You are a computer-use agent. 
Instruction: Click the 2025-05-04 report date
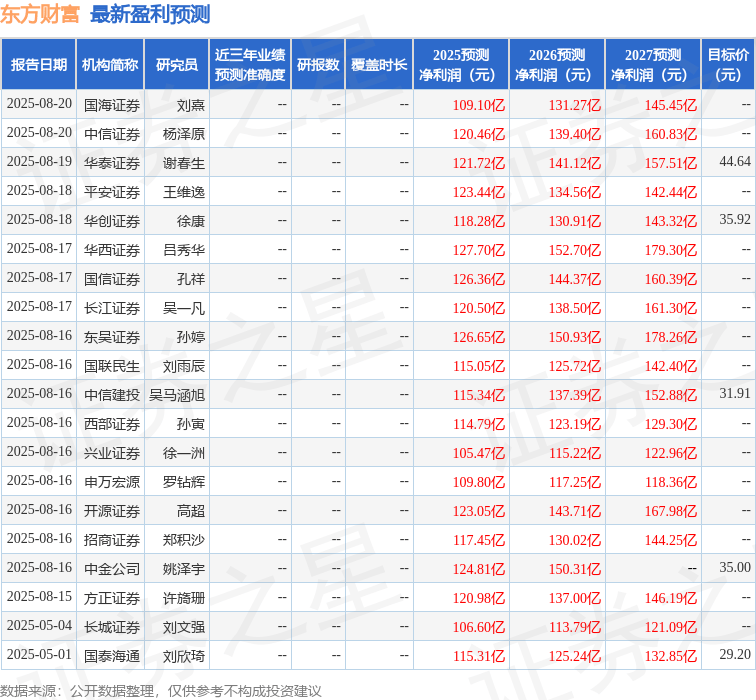(x=39, y=626)
